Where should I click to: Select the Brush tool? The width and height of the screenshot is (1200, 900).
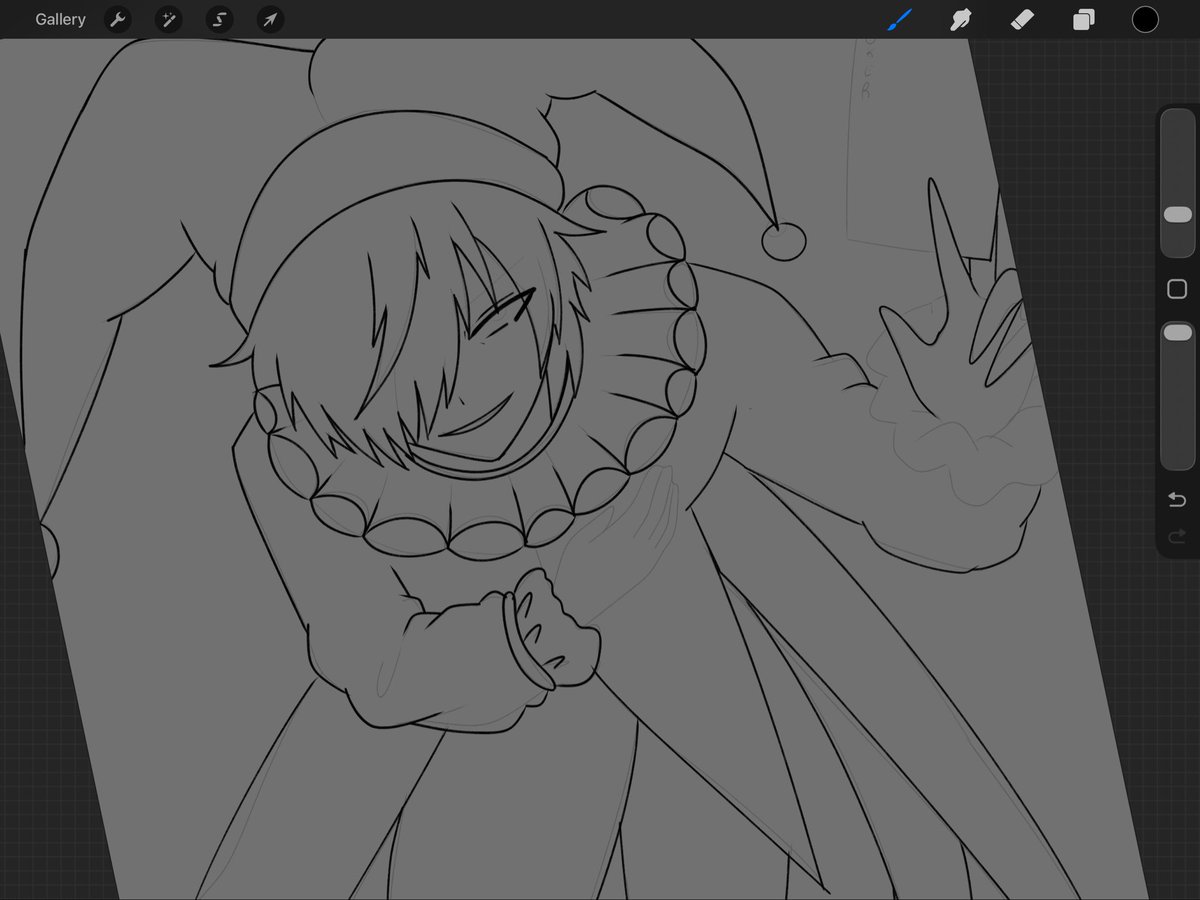(900, 19)
